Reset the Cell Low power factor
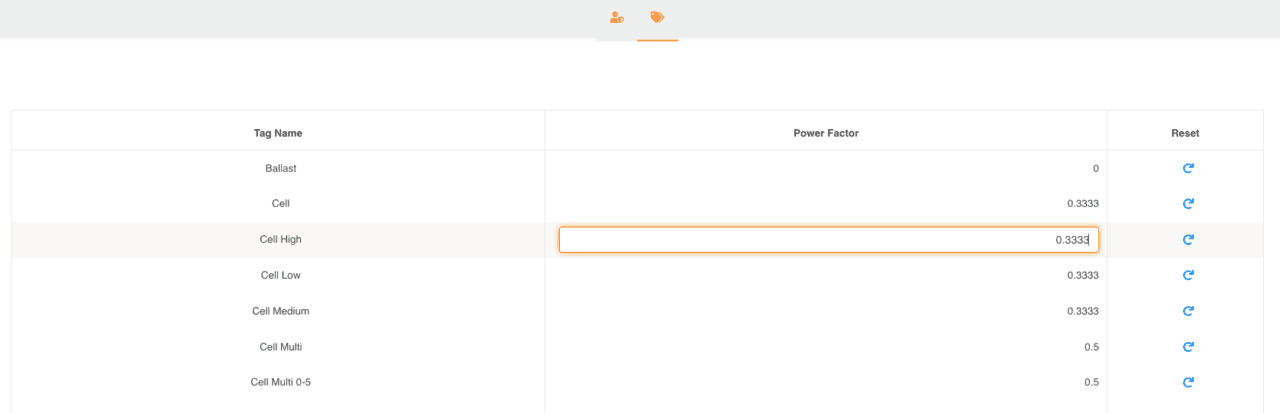The height and width of the screenshot is (413, 1280). click(x=1188, y=275)
